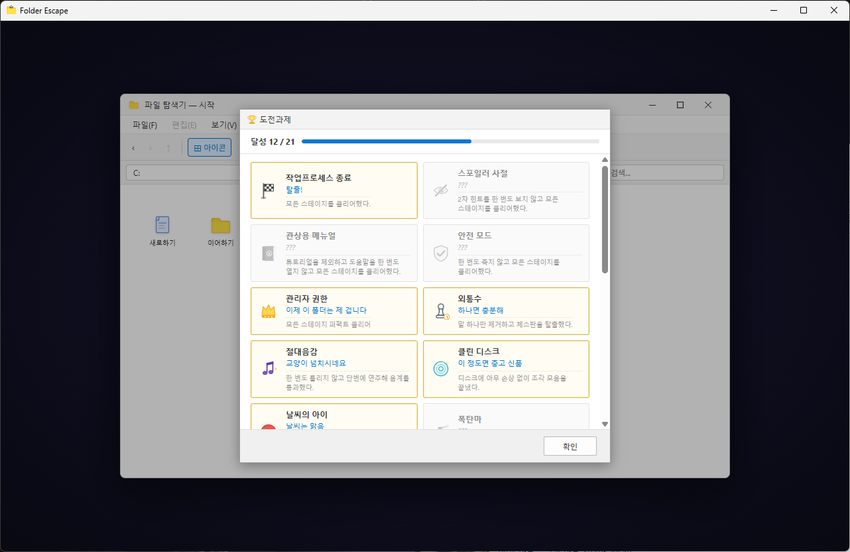The width and height of the screenshot is (850, 552).
Task: Maximize the 파일 탐색기 inner window
Action: (x=680, y=105)
